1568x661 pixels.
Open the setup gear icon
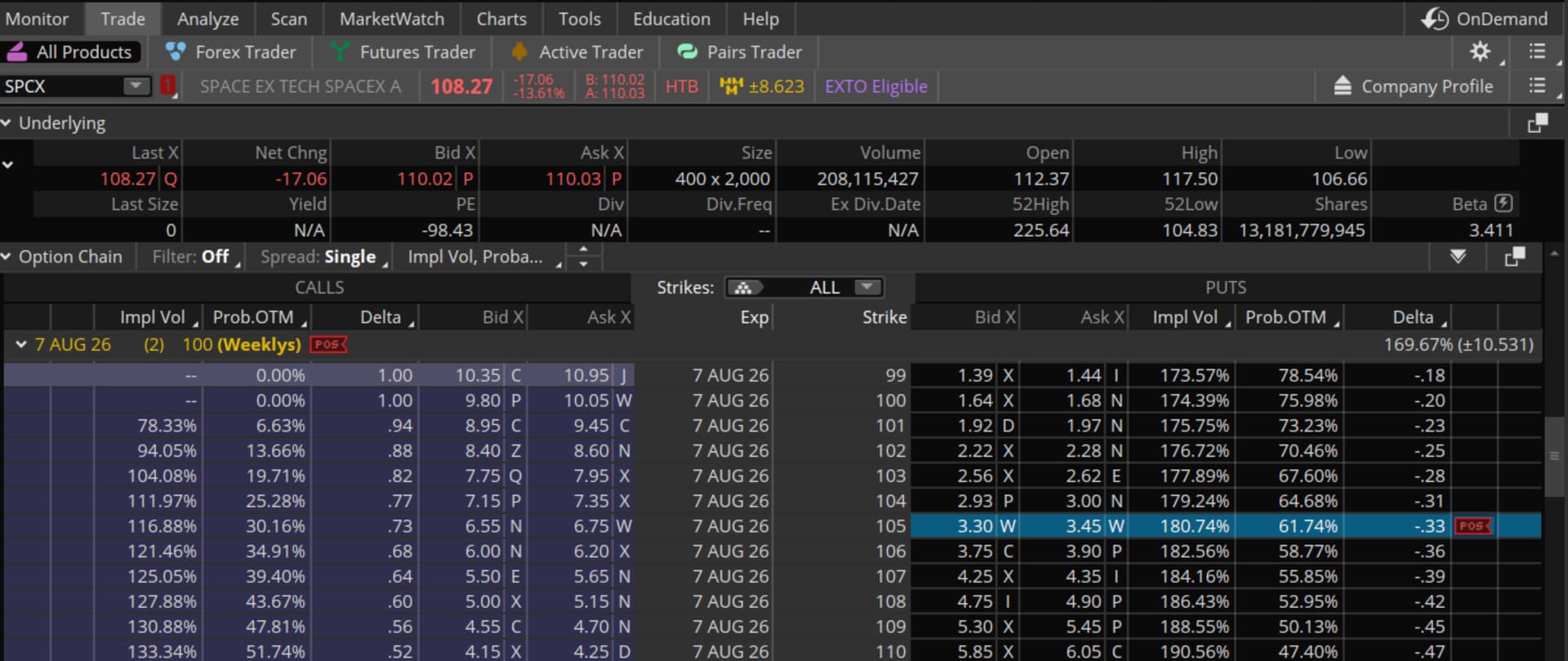[1480, 51]
